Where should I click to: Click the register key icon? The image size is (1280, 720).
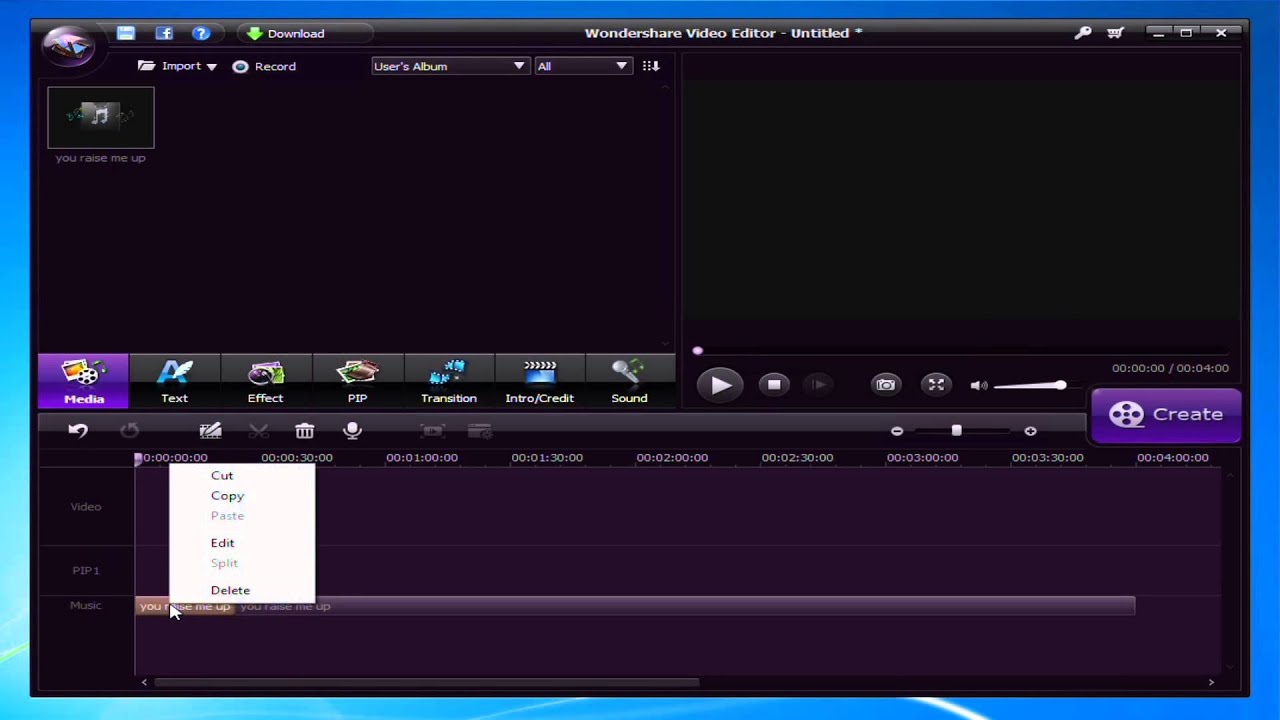click(x=1083, y=33)
